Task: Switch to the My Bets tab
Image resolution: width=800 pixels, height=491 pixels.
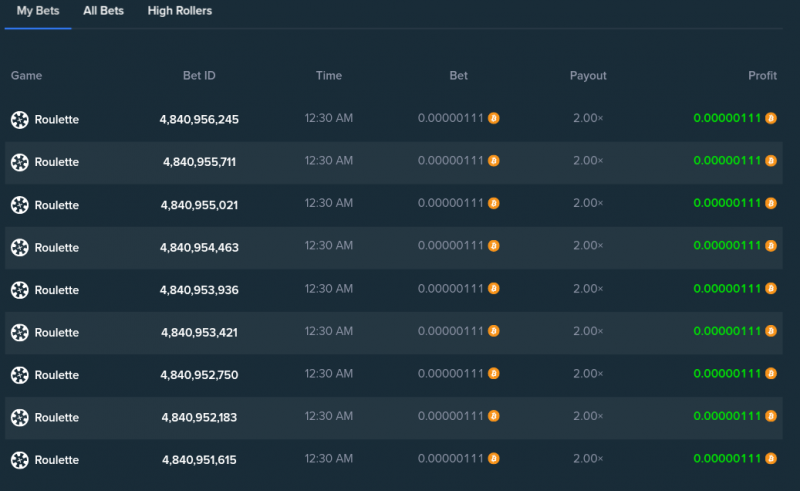Action: click(38, 11)
